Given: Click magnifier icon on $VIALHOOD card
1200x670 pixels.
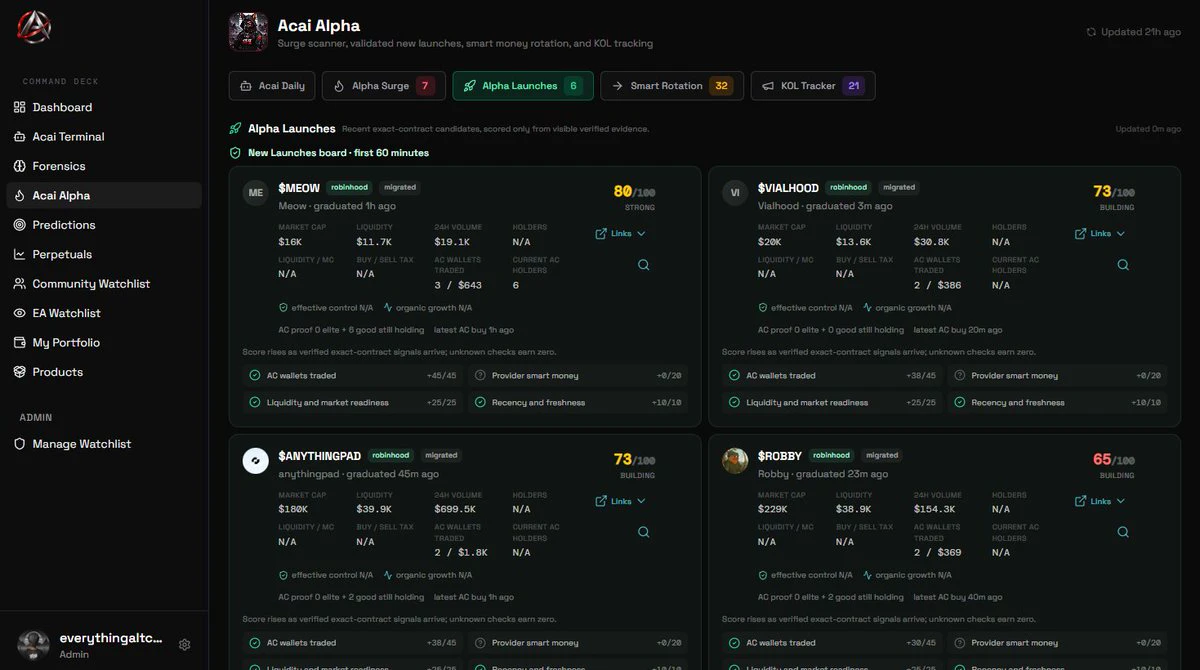Looking at the screenshot, I should coord(1123,265).
